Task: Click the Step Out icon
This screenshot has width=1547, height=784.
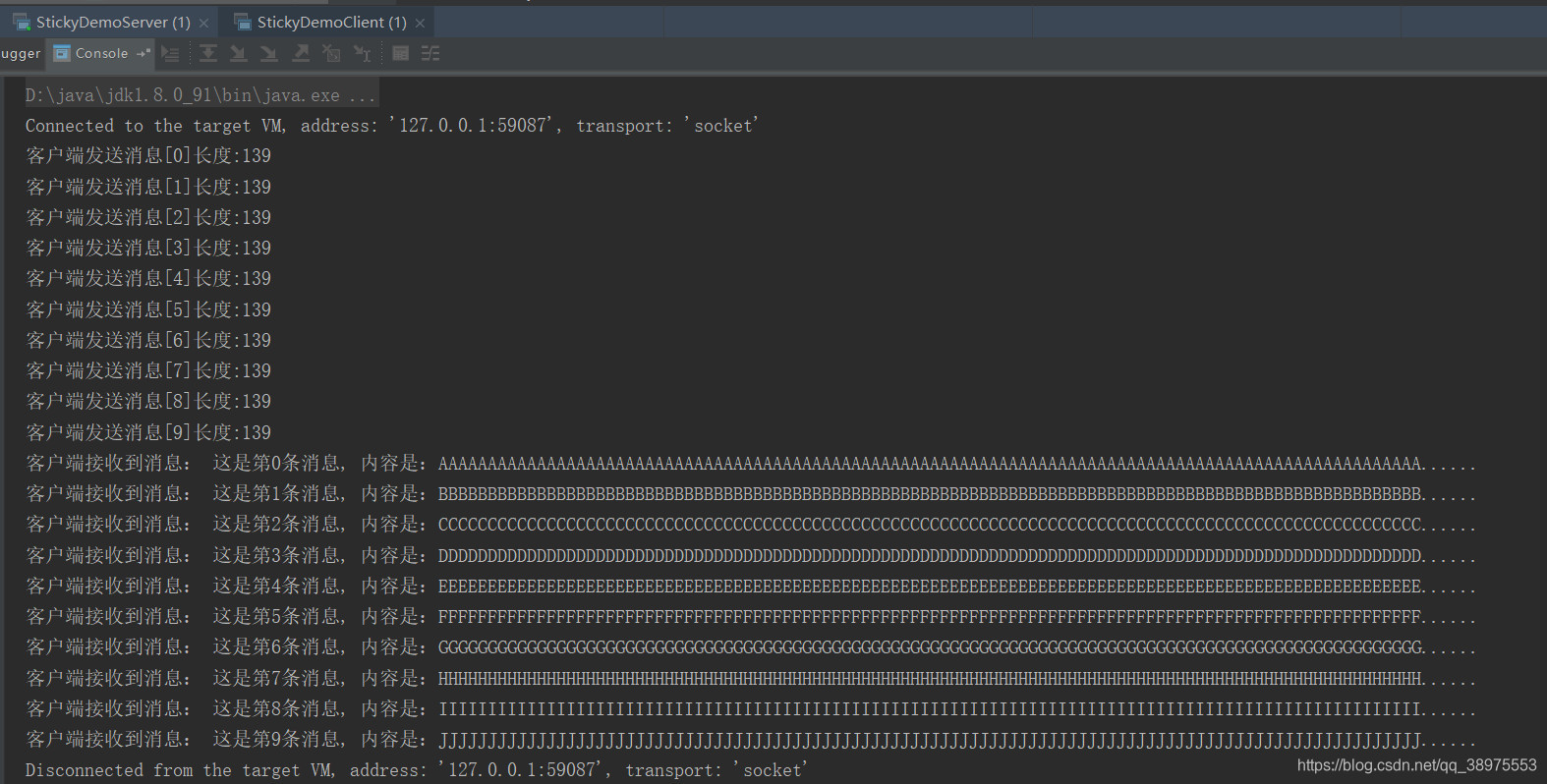Action: click(301, 53)
